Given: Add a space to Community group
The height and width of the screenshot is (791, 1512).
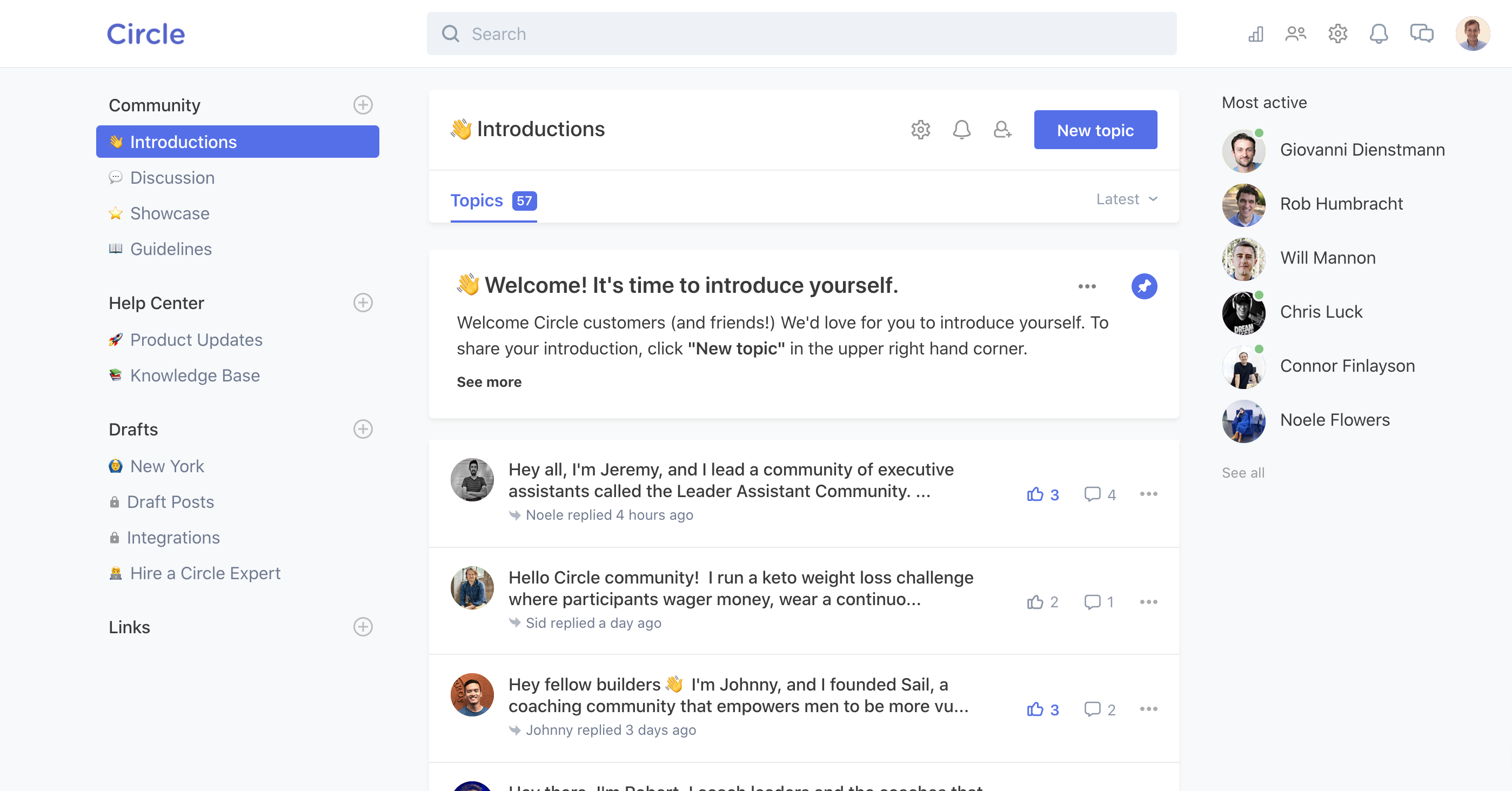Looking at the screenshot, I should 363,105.
